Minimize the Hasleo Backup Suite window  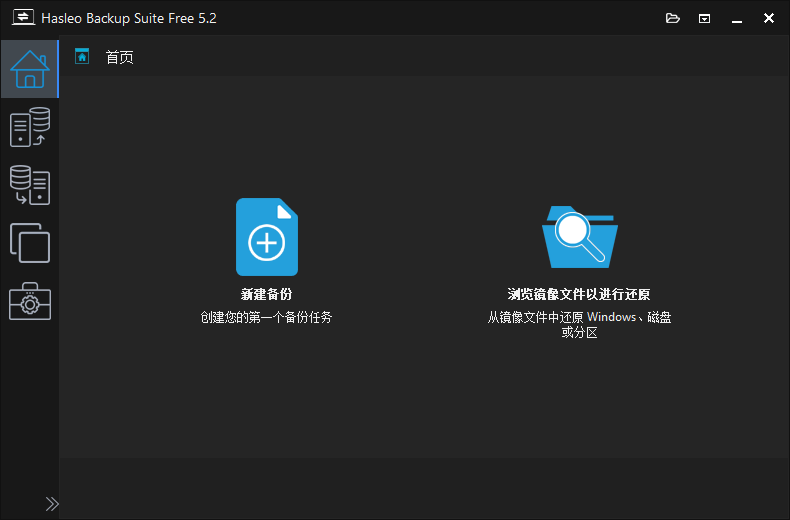pyautogui.click(x=737, y=18)
